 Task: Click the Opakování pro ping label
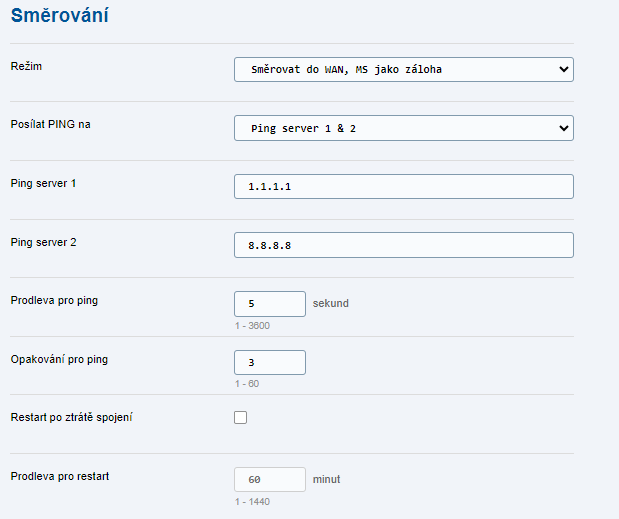[59, 360]
